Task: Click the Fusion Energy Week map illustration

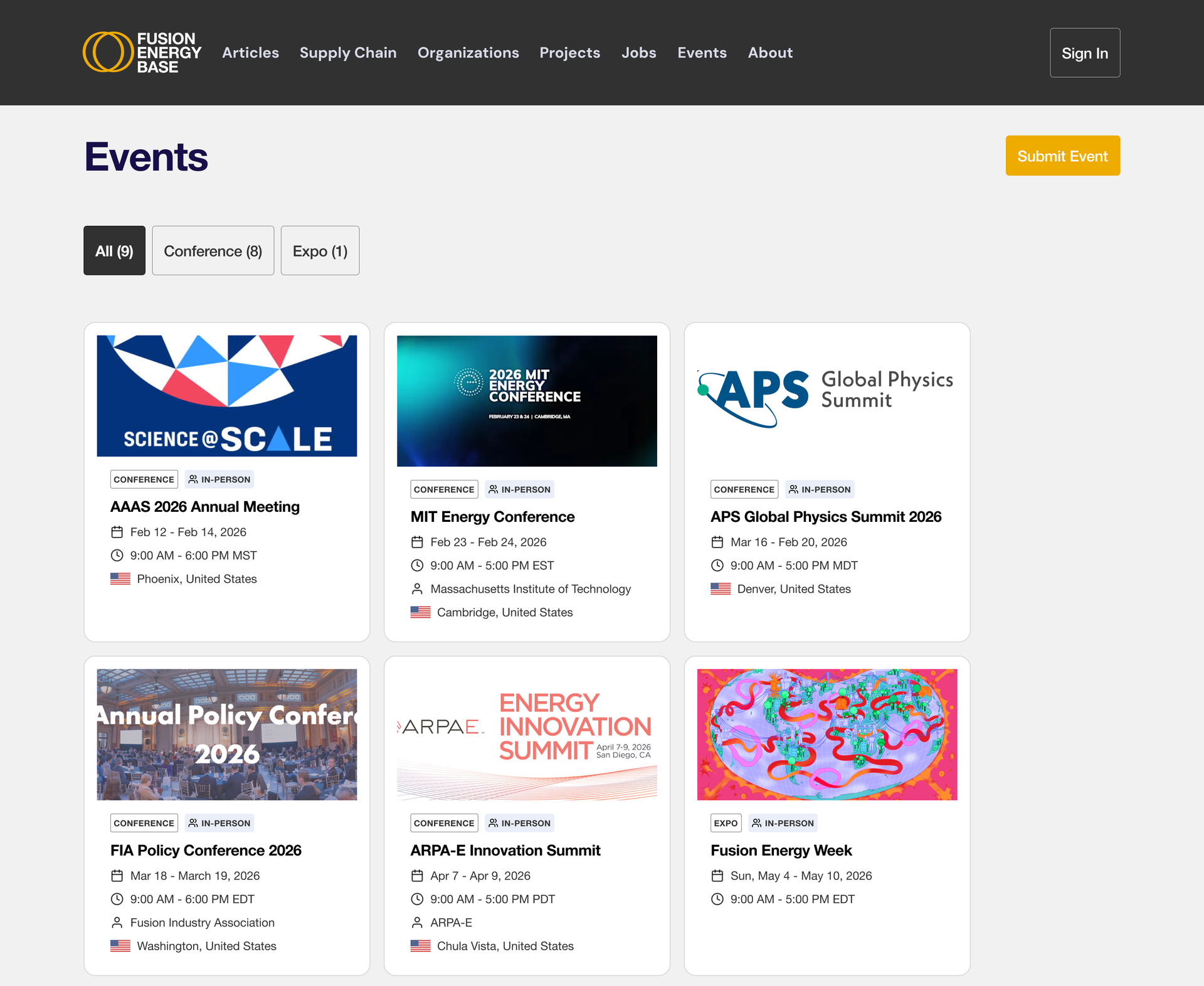Action: coord(827,734)
